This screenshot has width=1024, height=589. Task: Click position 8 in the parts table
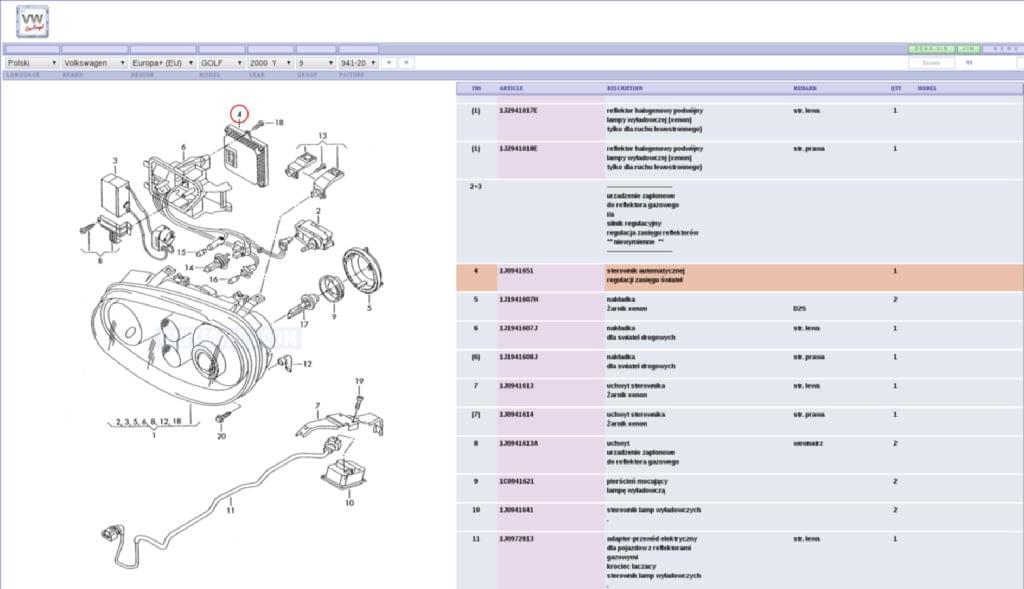[475, 443]
